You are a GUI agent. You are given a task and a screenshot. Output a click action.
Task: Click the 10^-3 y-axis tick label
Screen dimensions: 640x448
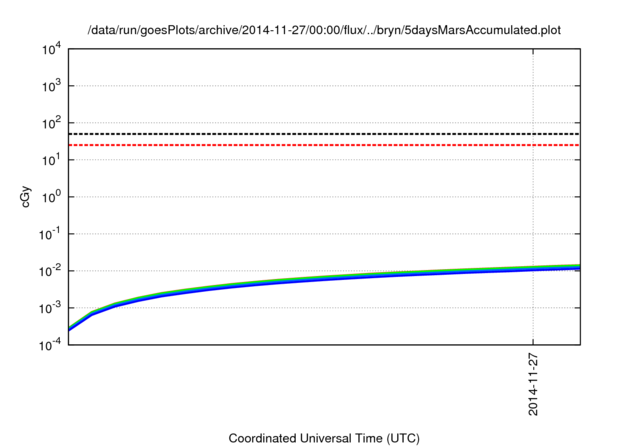(x=51, y=308)
